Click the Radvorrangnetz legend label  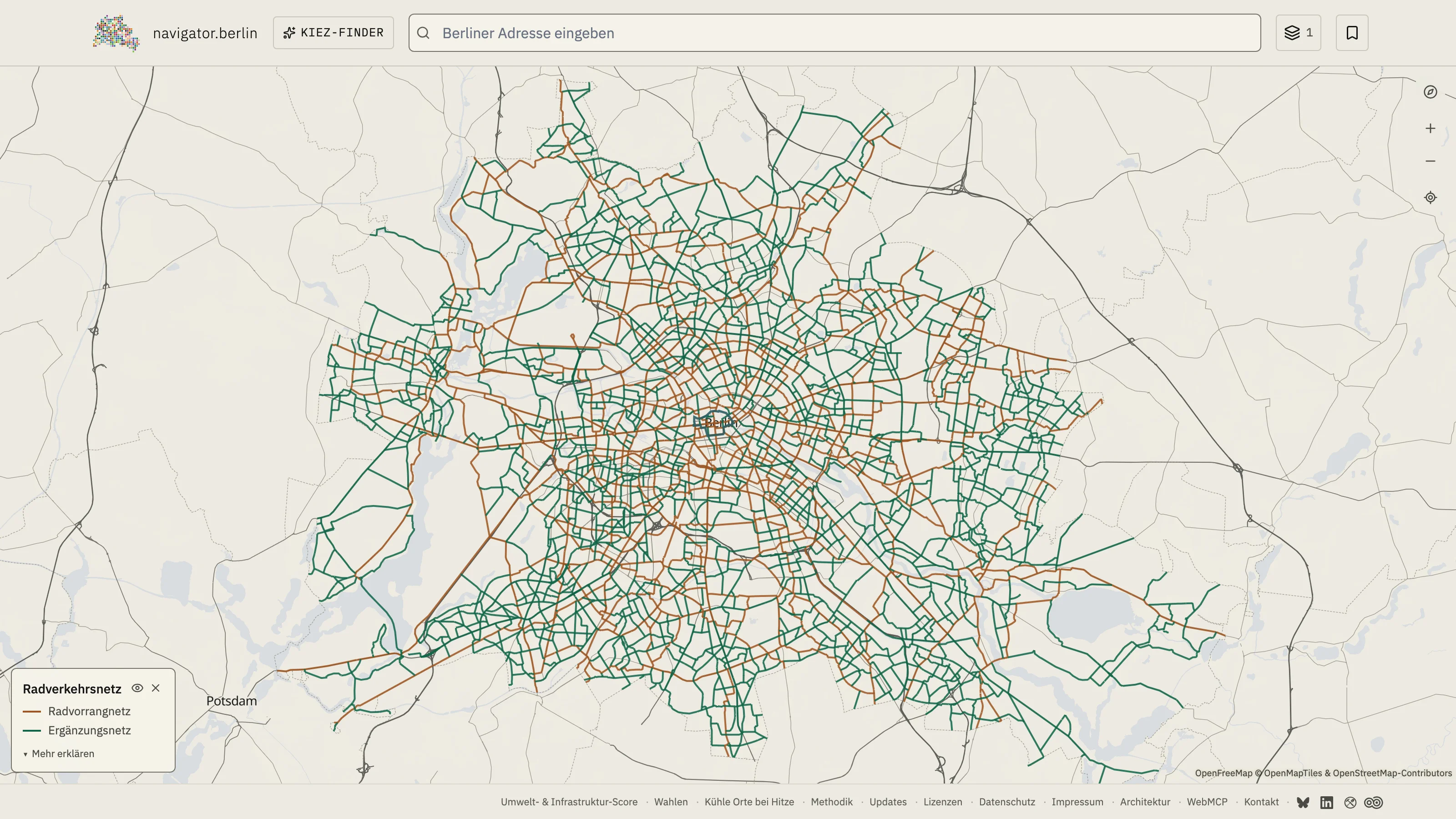(89, 712)
